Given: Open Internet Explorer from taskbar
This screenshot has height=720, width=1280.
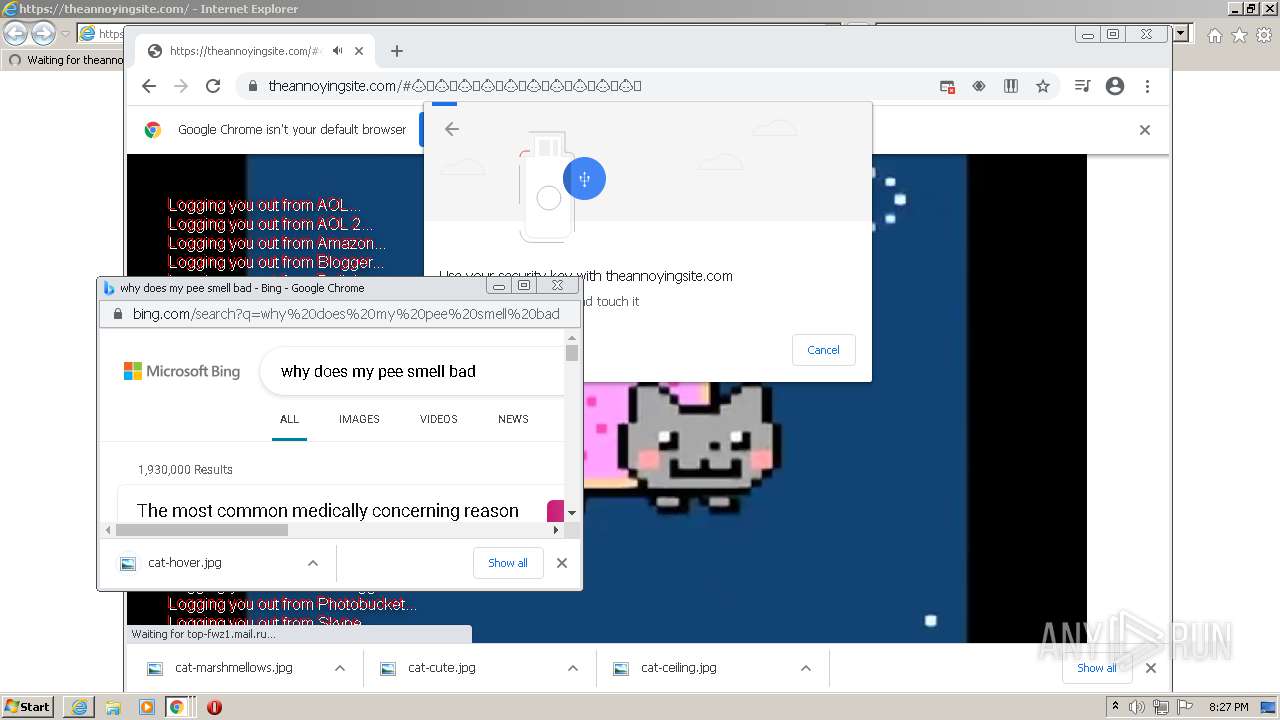Looking at the screenshot, I should click(x=79, y=707).
